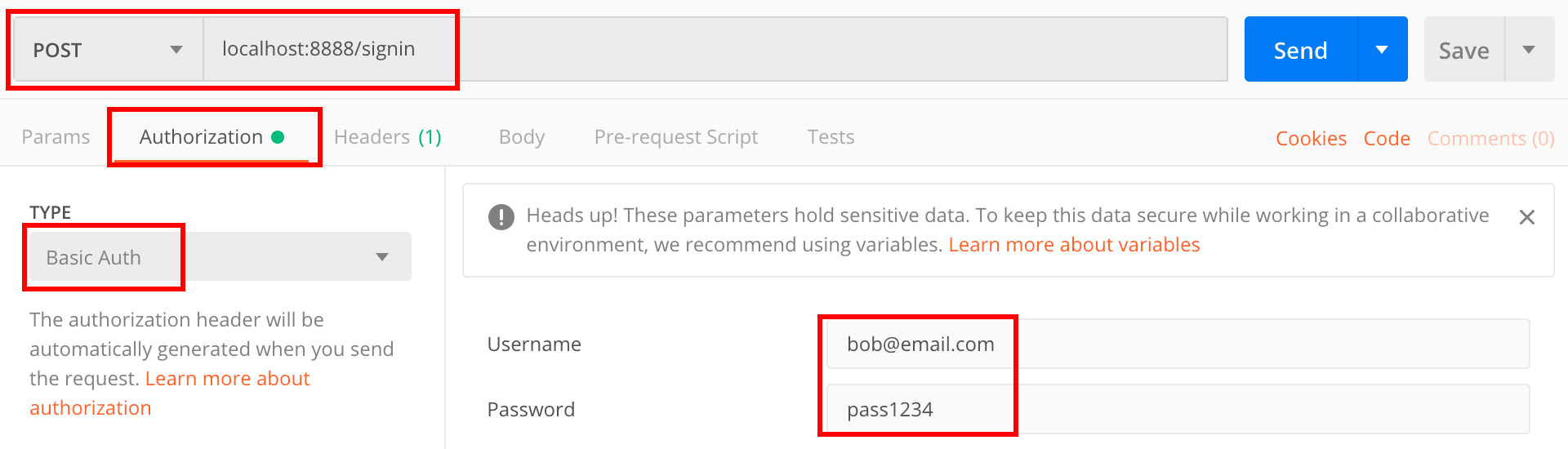
Task: Follow the Learn more about variables link
Action: [x=1073, y=245]
